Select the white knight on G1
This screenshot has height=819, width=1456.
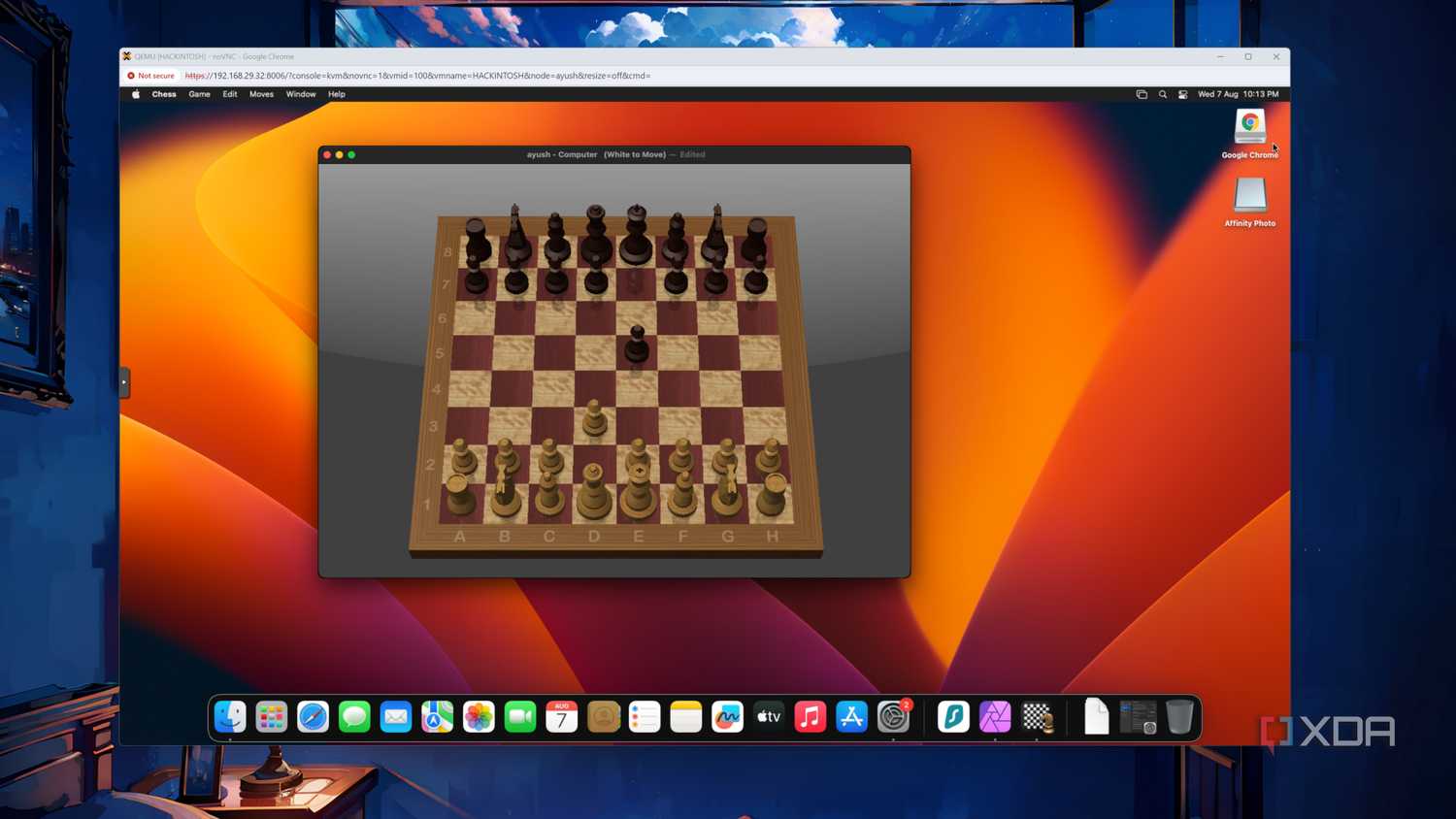tap(727, 491)
